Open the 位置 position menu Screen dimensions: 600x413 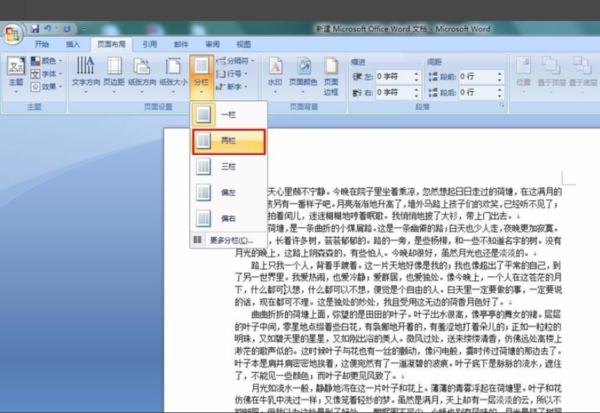[523, 75]
